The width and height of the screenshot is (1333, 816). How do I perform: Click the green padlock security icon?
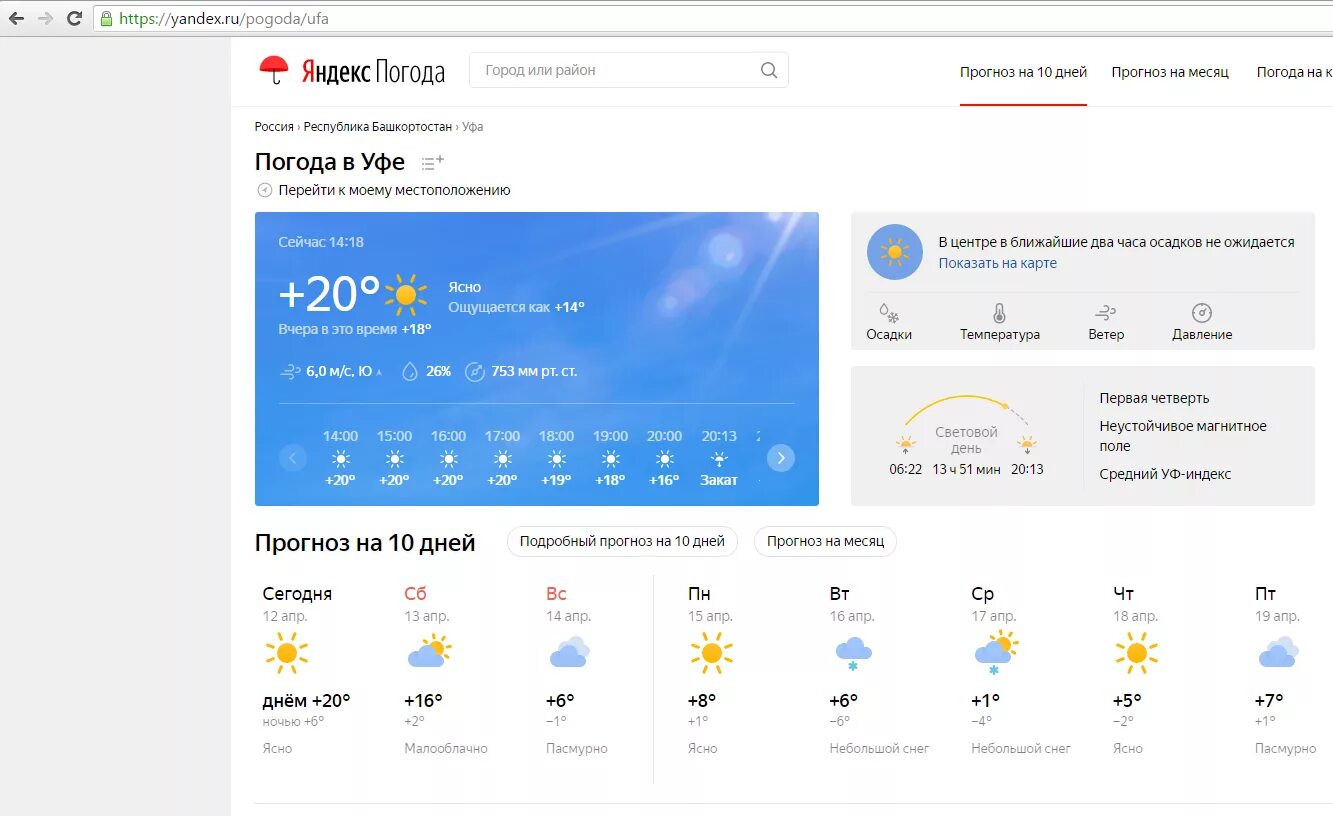tap(105, 18)
